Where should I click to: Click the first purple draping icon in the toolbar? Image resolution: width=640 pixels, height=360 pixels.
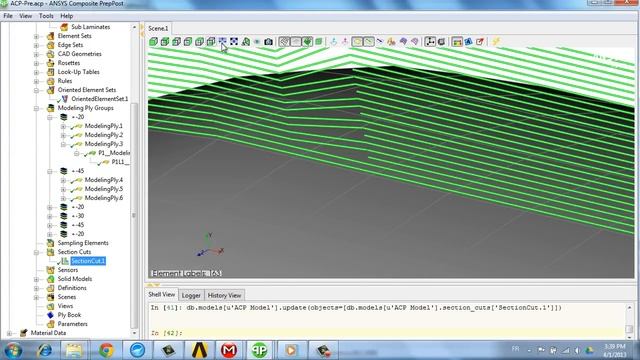403,41
